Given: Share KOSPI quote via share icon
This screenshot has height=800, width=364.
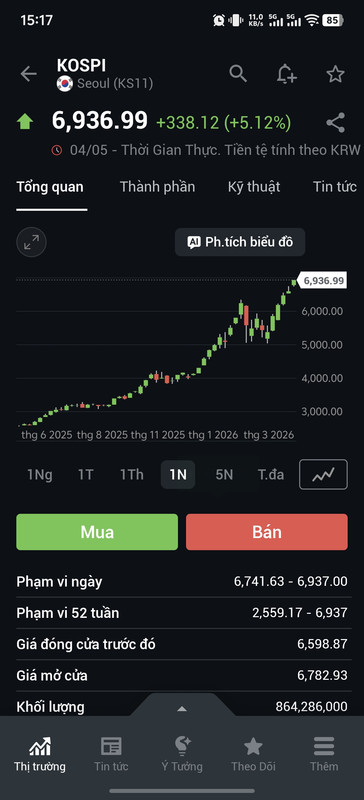Looking at the screenshot, I should coord(335,123).
